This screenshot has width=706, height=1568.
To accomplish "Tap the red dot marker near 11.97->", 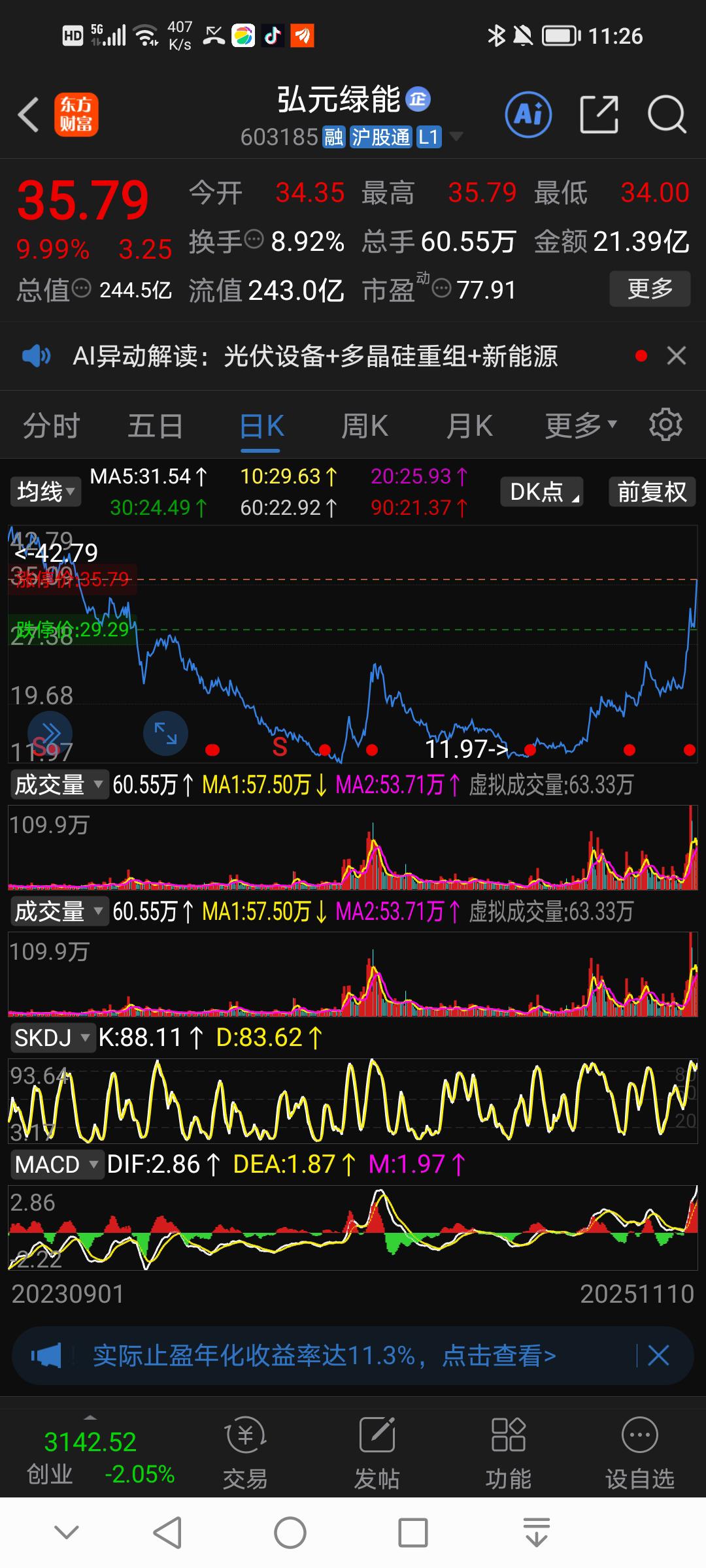I will coord(530,750).
